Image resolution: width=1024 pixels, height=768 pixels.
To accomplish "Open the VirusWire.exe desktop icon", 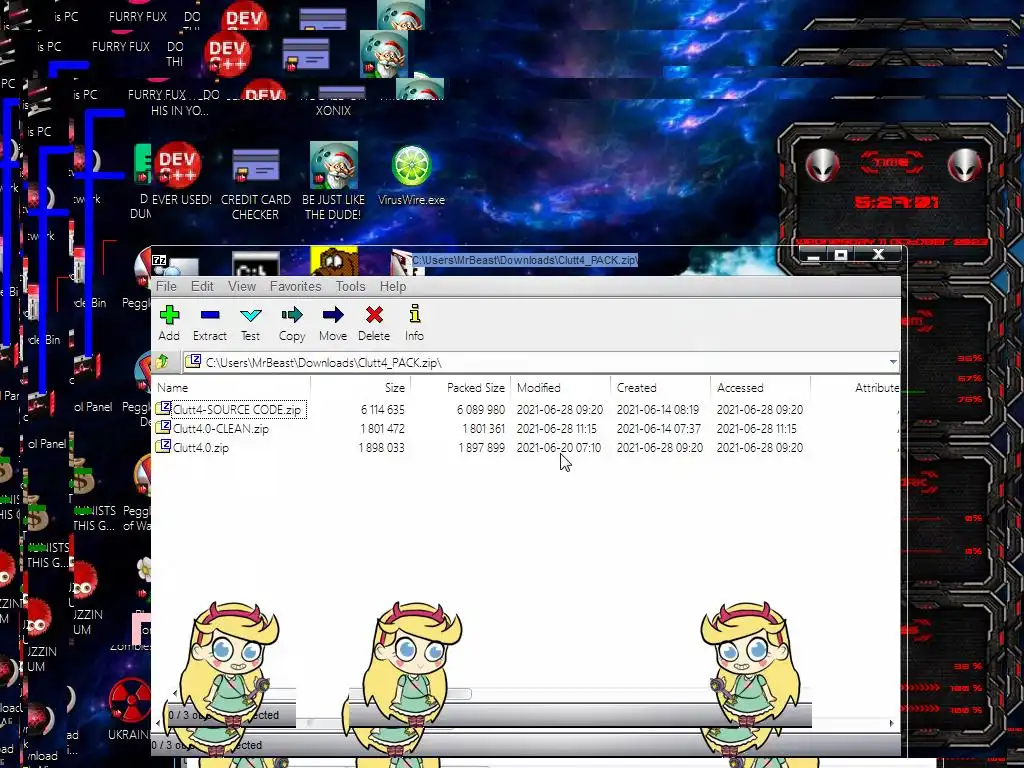I will [411, 174].
